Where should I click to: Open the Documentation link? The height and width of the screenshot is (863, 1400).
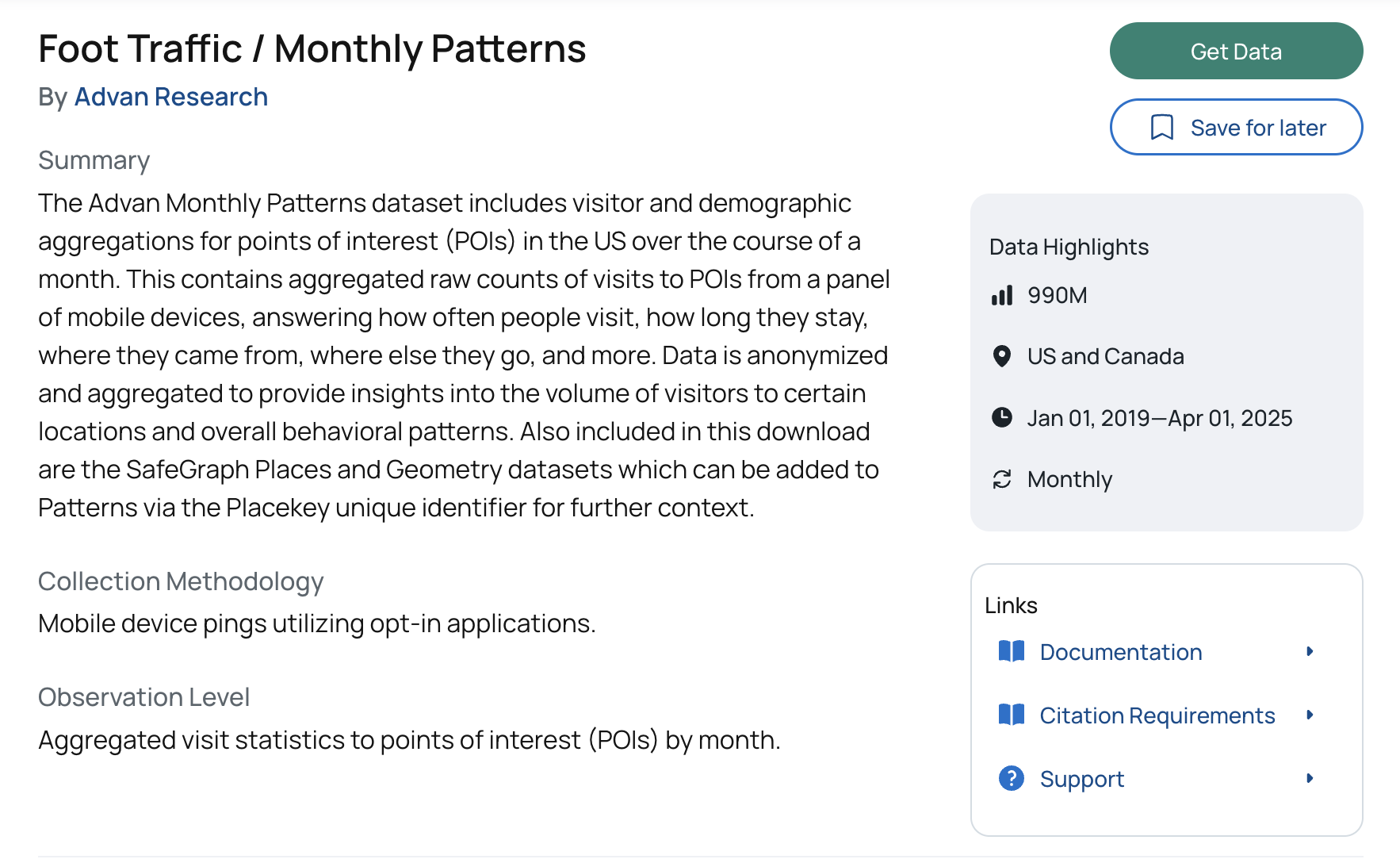click(x=1121, y=652)
